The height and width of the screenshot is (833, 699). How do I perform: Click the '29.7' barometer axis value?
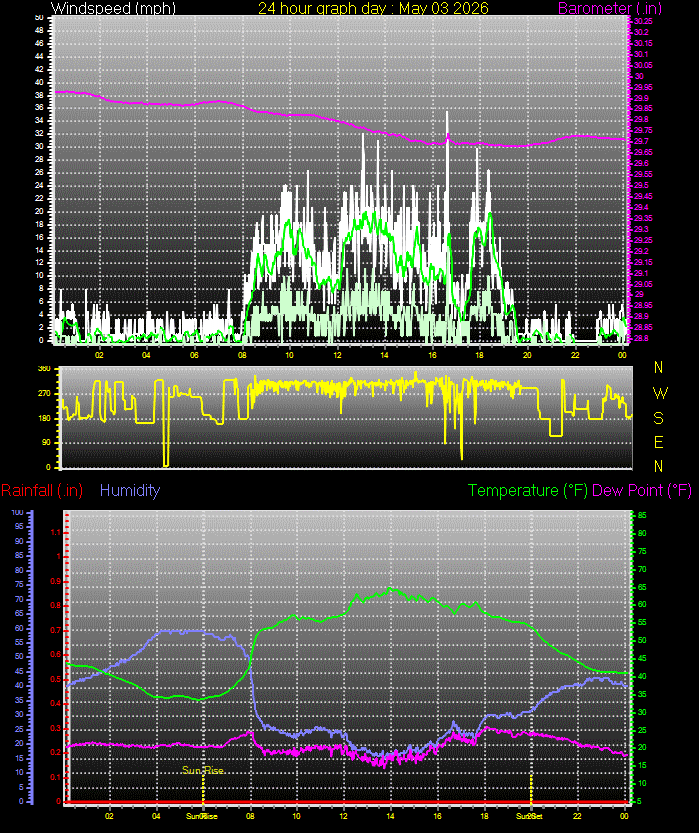click(x=641, y=141)
